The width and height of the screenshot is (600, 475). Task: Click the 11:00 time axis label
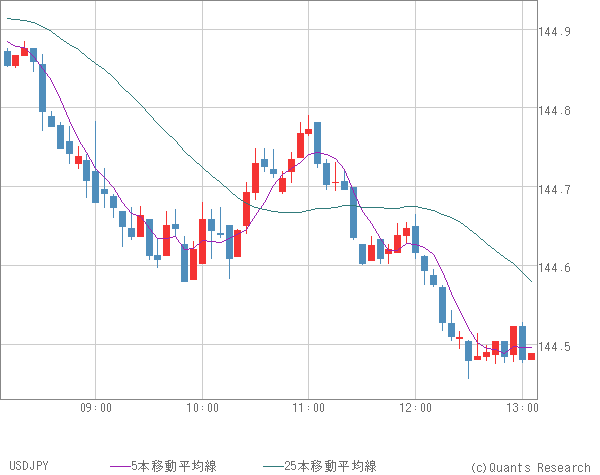(309, 408)
